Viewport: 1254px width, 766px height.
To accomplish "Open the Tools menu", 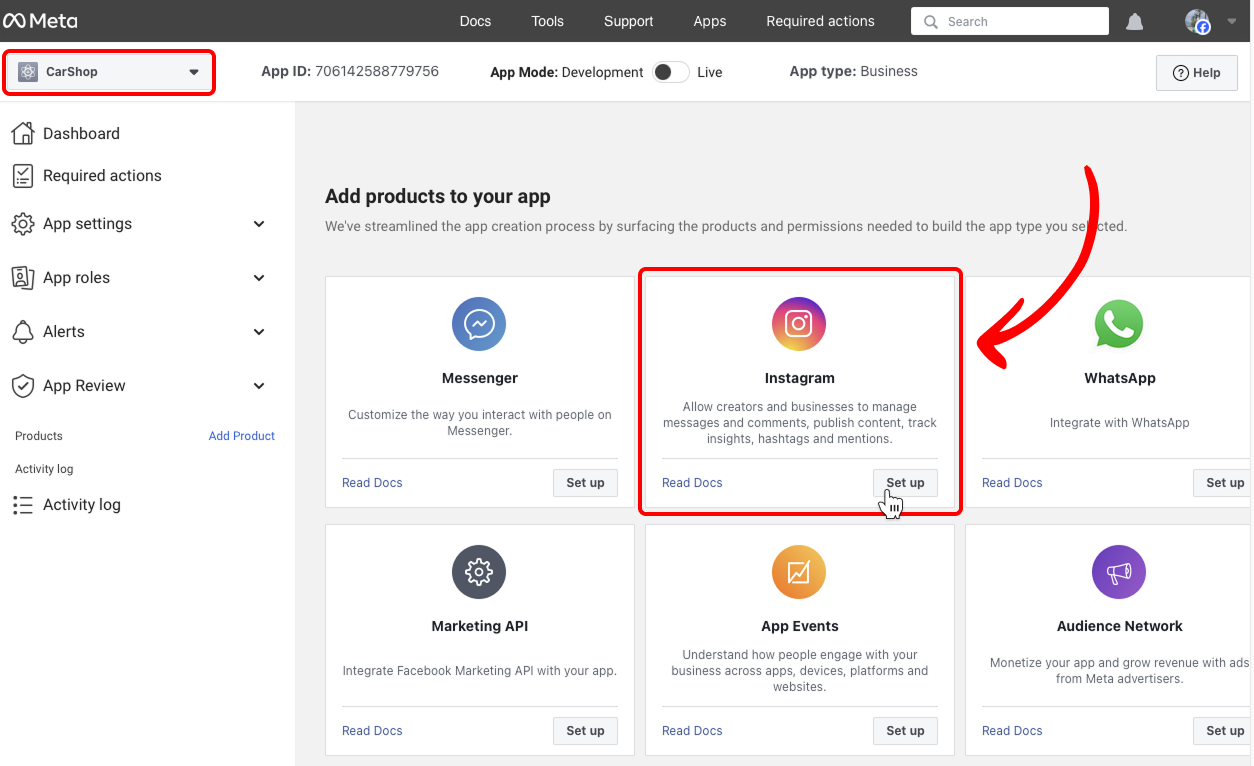I will [547, 21].
